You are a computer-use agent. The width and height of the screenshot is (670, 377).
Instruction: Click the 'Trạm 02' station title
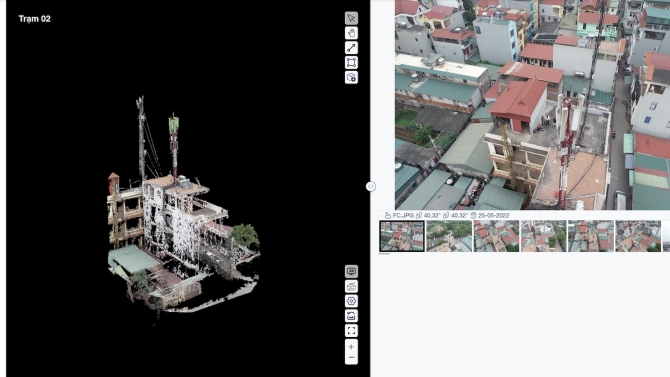point(35,19)
